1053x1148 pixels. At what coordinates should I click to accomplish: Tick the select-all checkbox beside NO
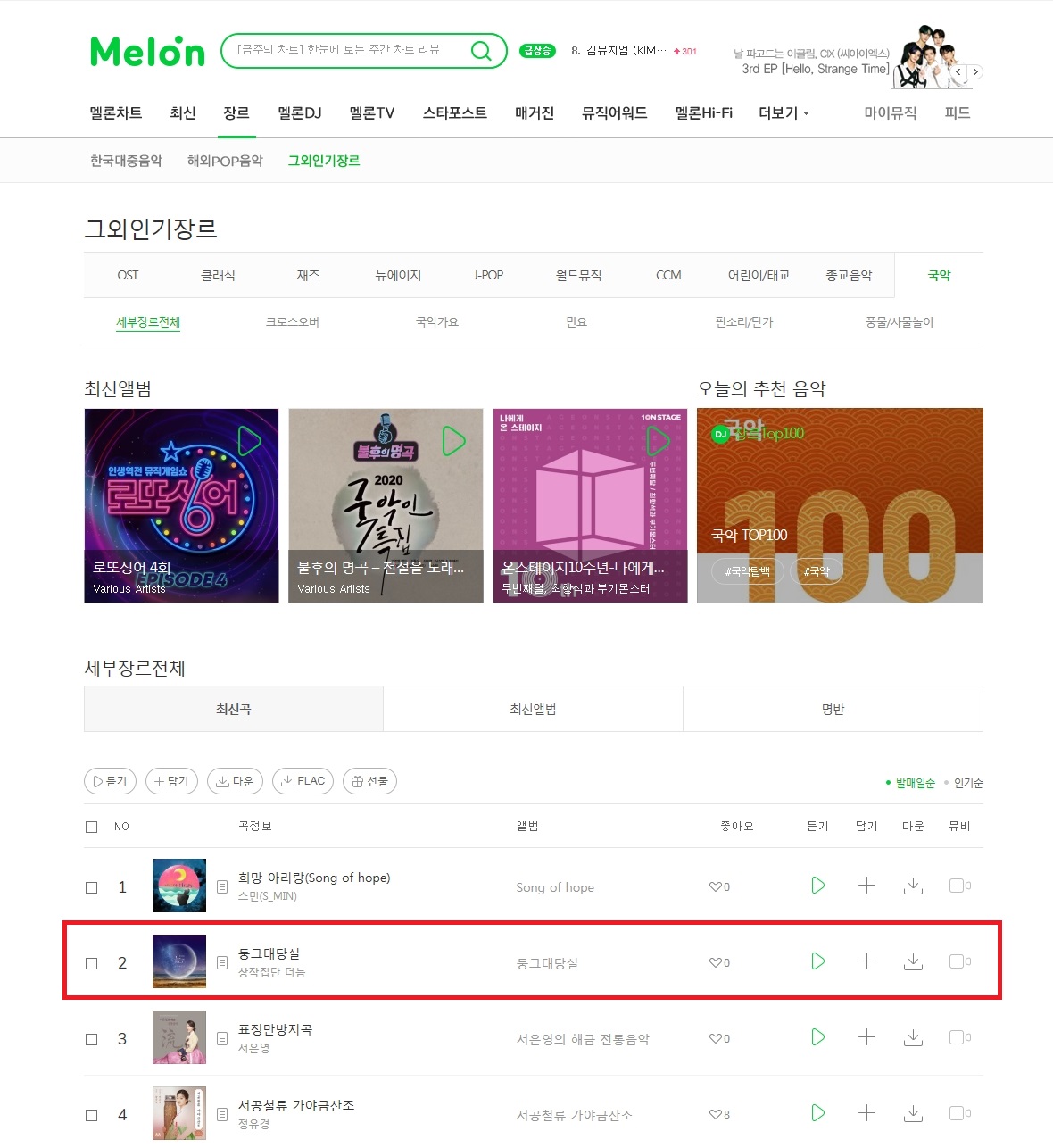click(x=91, y=827)
